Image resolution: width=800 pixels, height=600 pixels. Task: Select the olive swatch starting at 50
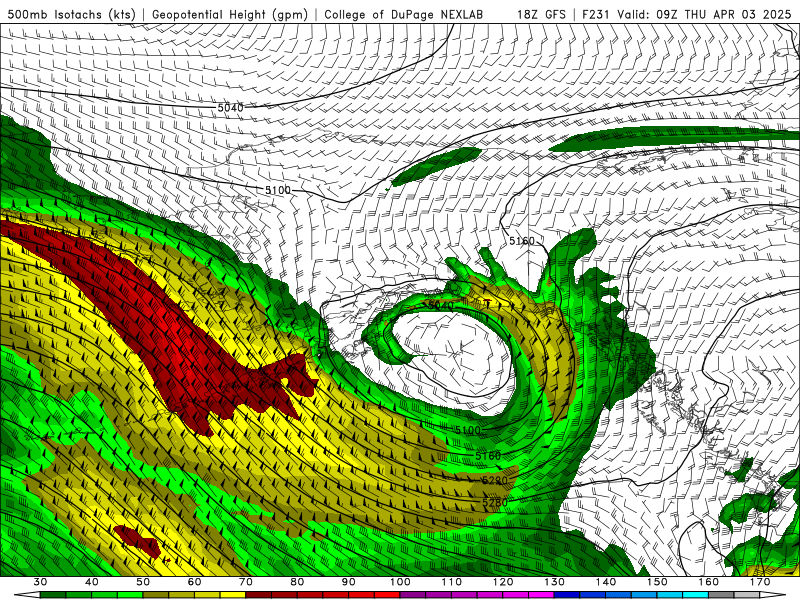156,594
